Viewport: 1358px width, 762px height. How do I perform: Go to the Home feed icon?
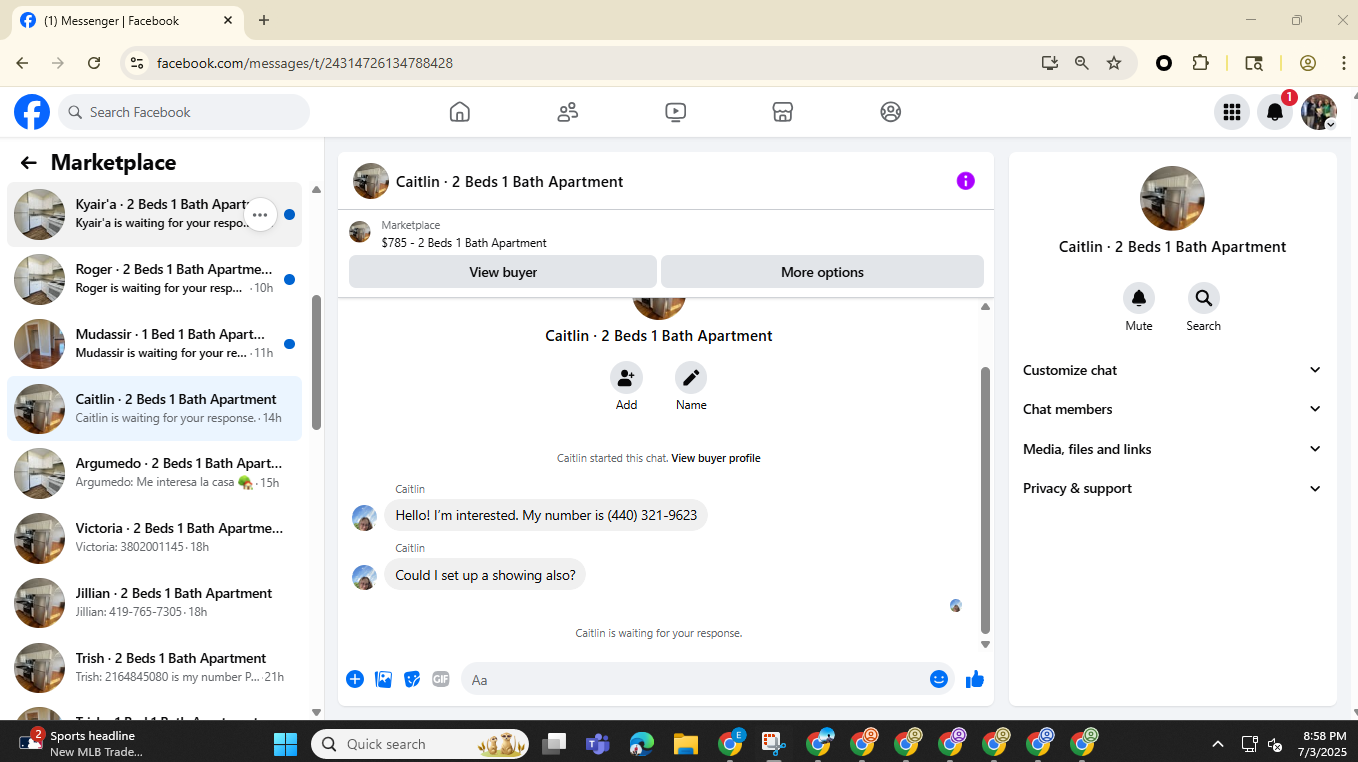pos(460,112)
